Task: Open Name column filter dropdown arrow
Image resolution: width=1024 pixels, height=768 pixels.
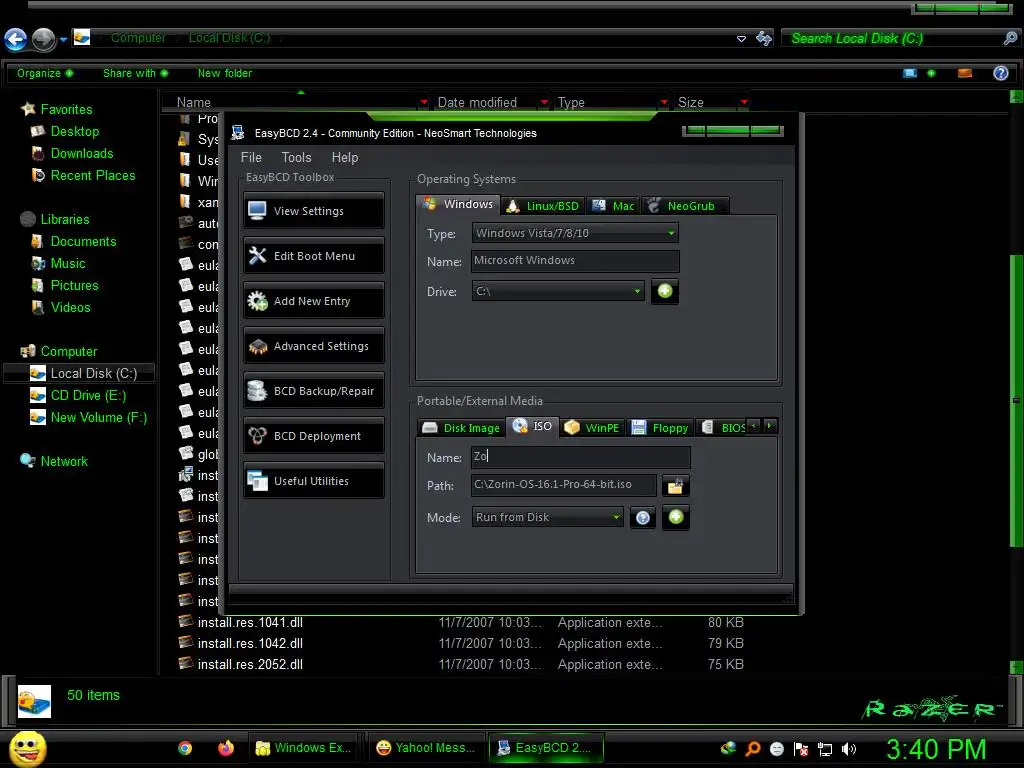Action: point(424,102)
